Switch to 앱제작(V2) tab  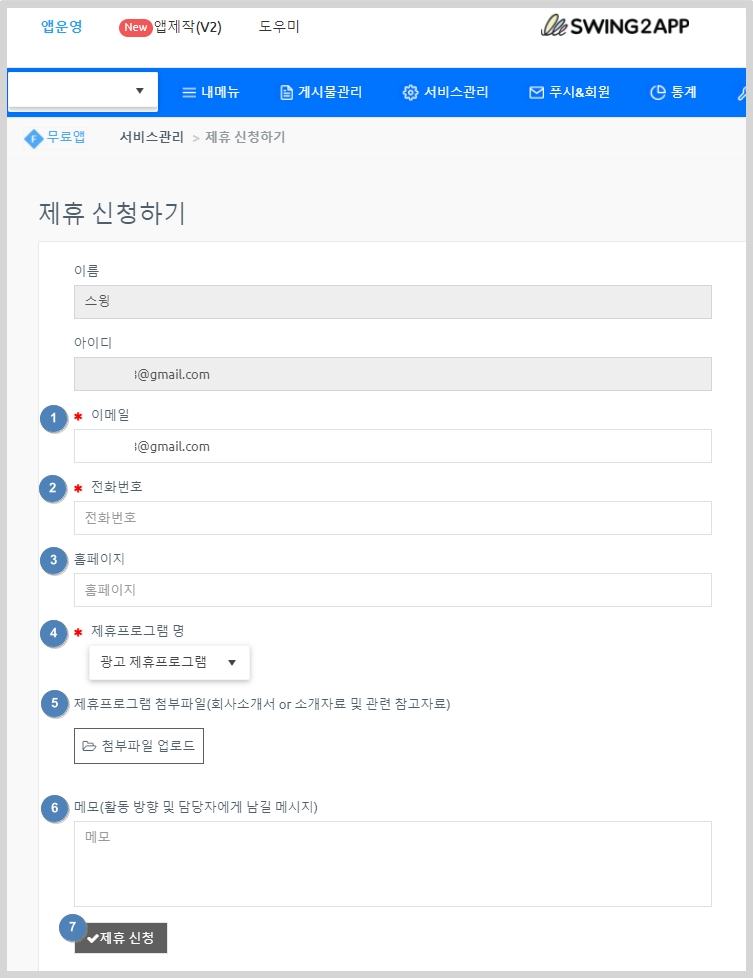coord(187,27)
